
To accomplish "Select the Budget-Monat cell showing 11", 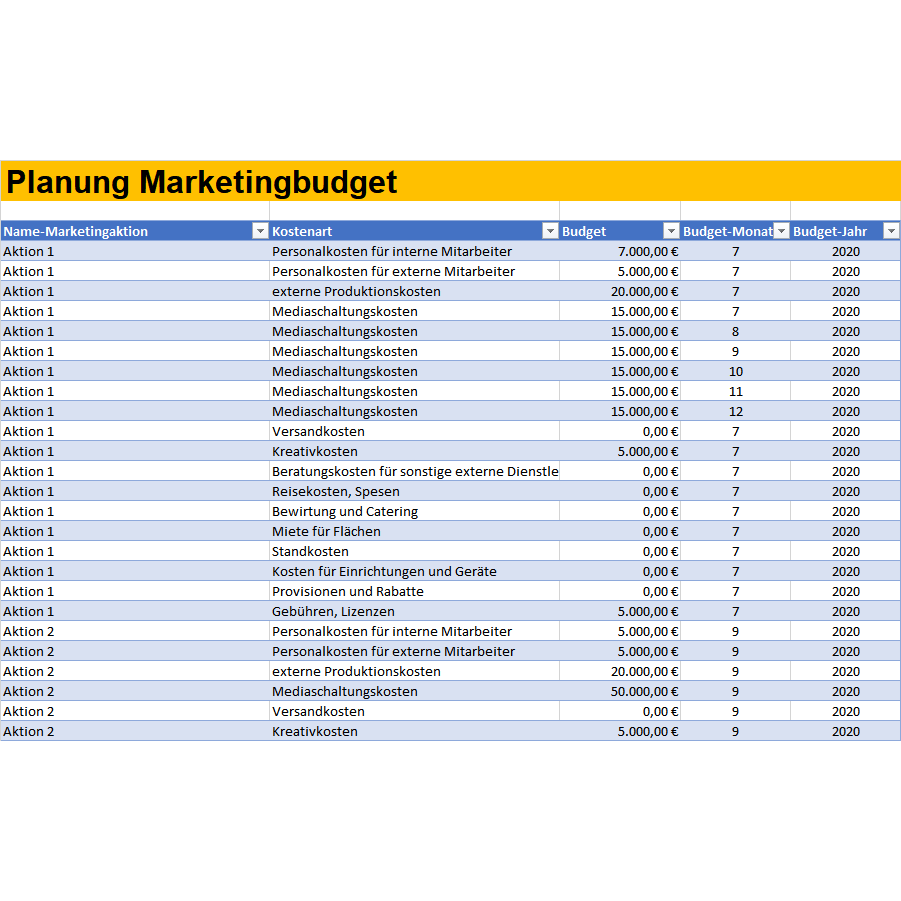I will [x=736, y=391].
